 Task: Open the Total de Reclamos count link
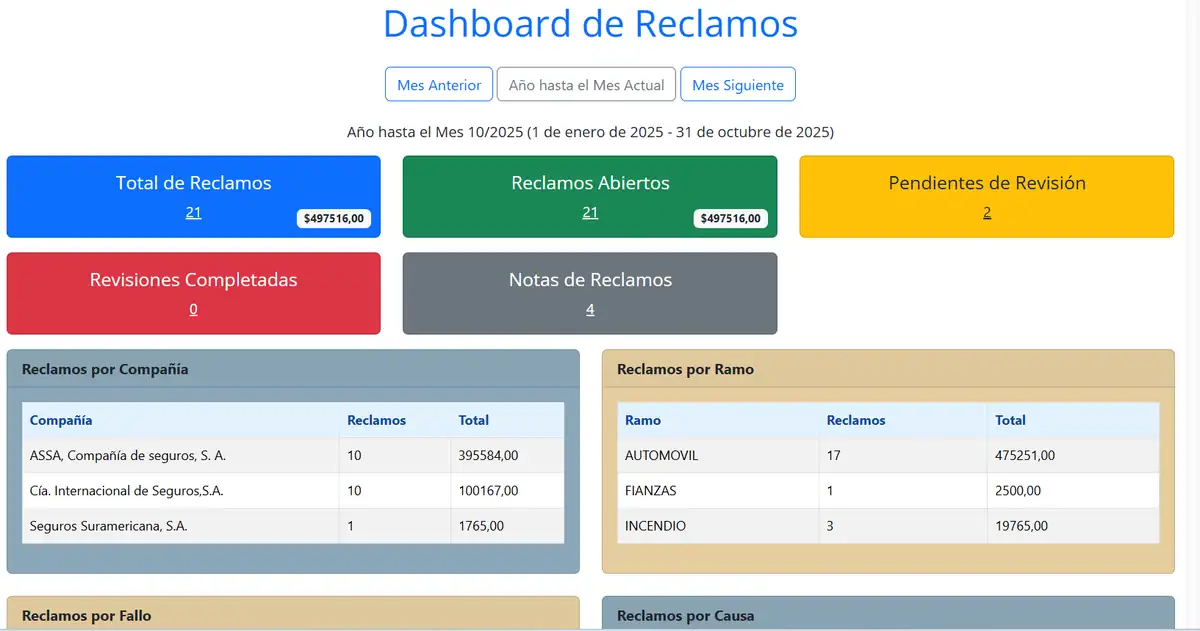click(x=193, y=212)
